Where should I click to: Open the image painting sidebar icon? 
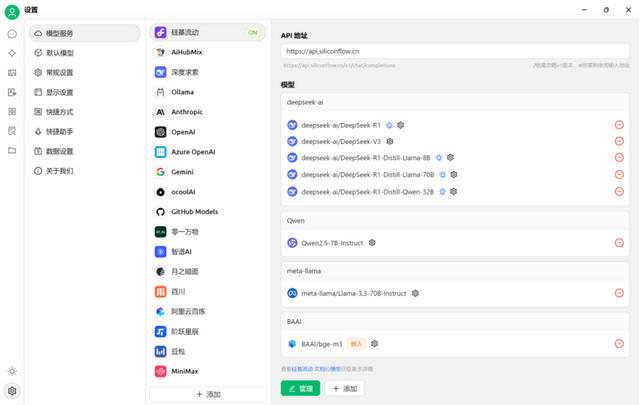pos(12,73)
